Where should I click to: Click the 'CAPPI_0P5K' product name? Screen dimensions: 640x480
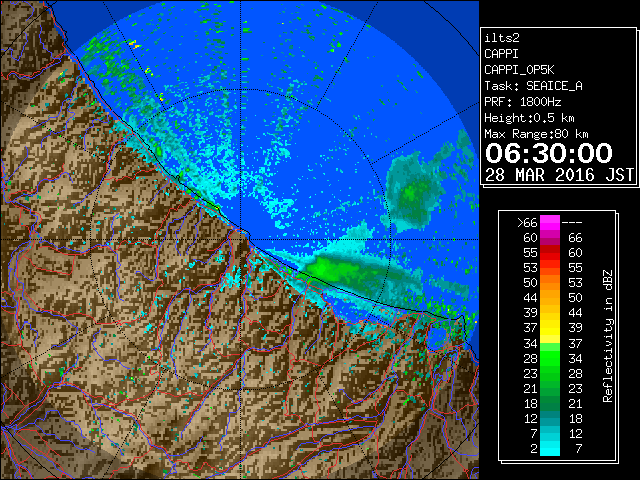[x=519, y=70]
